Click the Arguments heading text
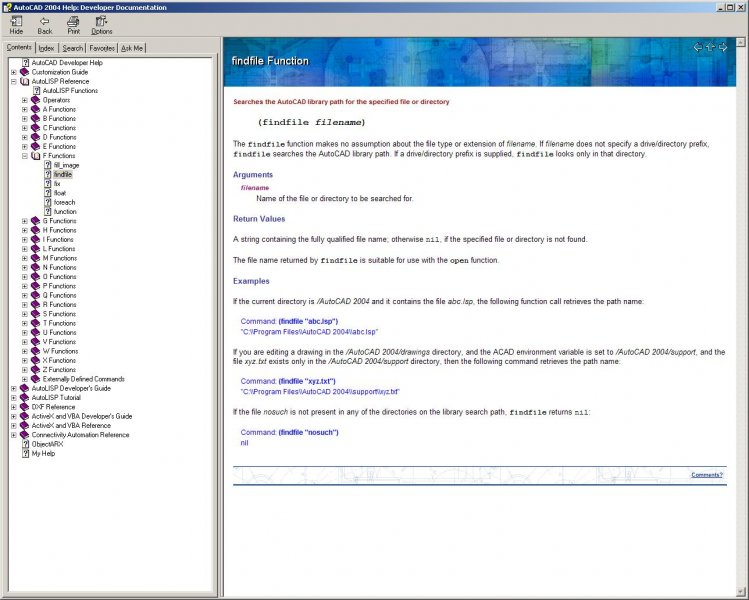 tap(253, 175)
